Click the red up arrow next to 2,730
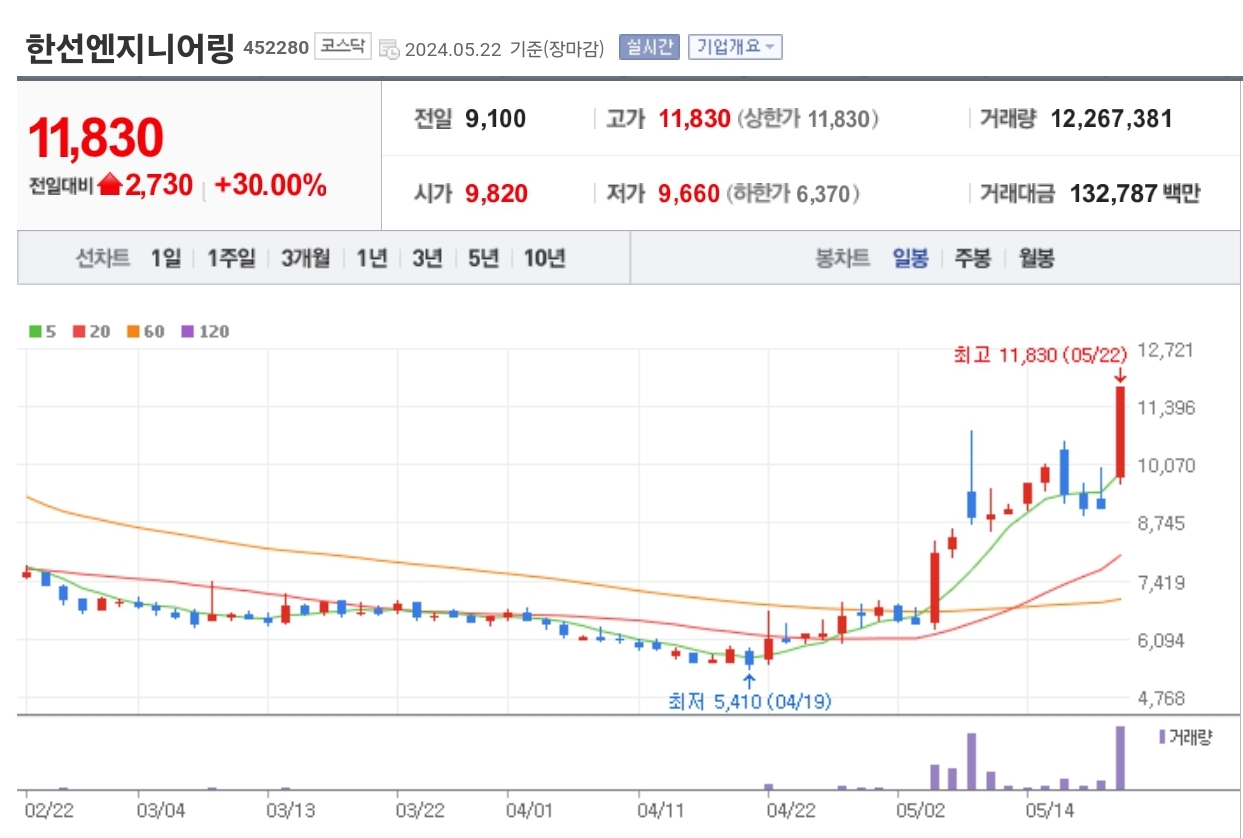The height and width of the screenshot is (838, 1243). (x=110, y=186)
